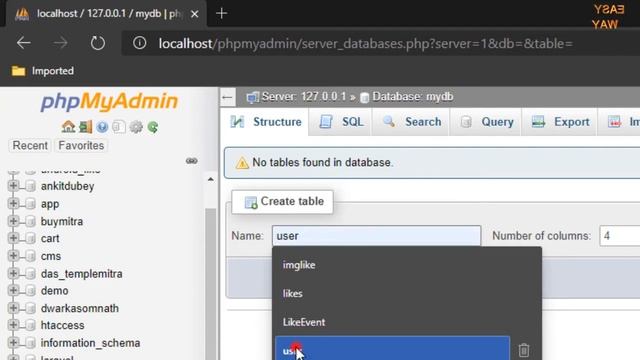Expand the demo database node
The height and width of the screenshot is (360, 640).
click(13, 290)
